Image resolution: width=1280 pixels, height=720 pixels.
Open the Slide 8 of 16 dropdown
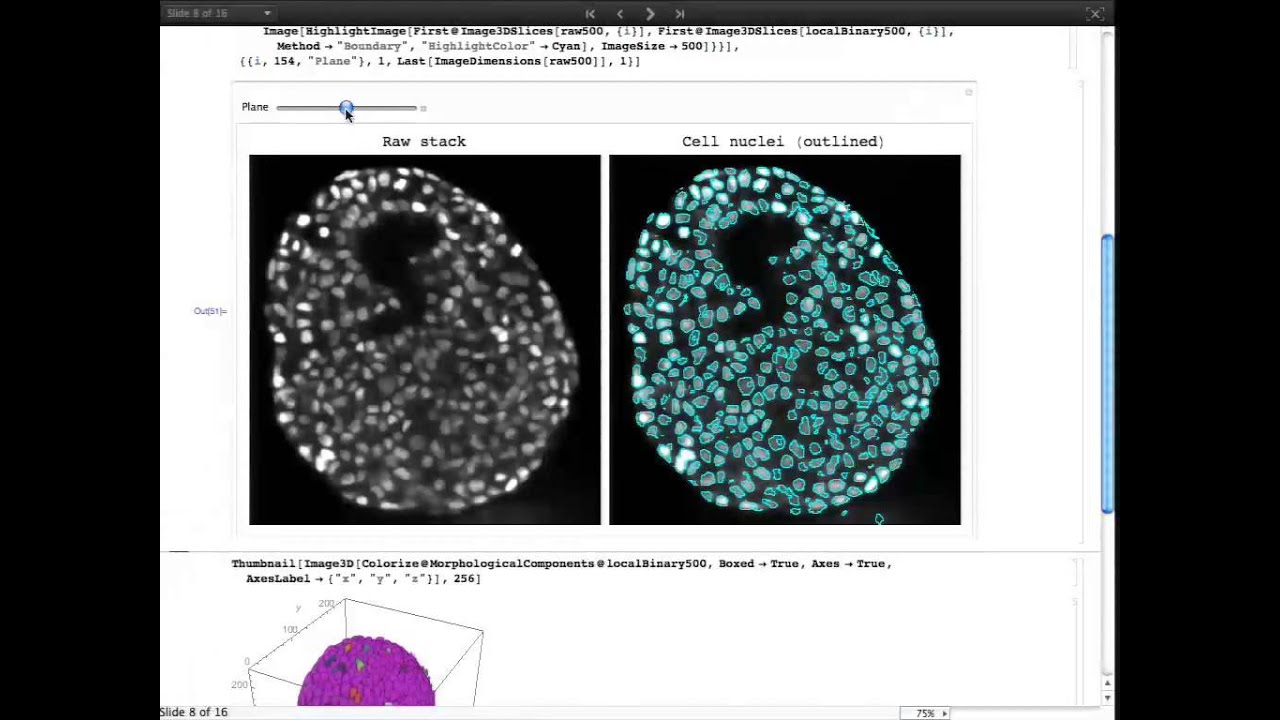[218, 13]
